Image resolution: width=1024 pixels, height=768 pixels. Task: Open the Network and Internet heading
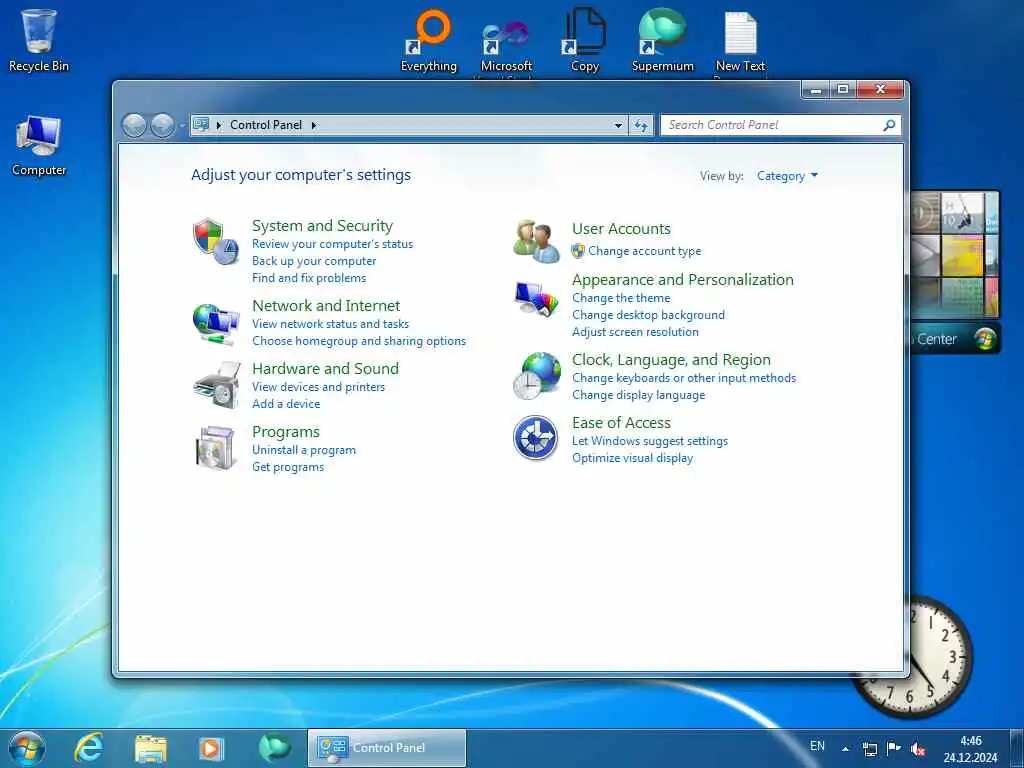coord(326,306)
